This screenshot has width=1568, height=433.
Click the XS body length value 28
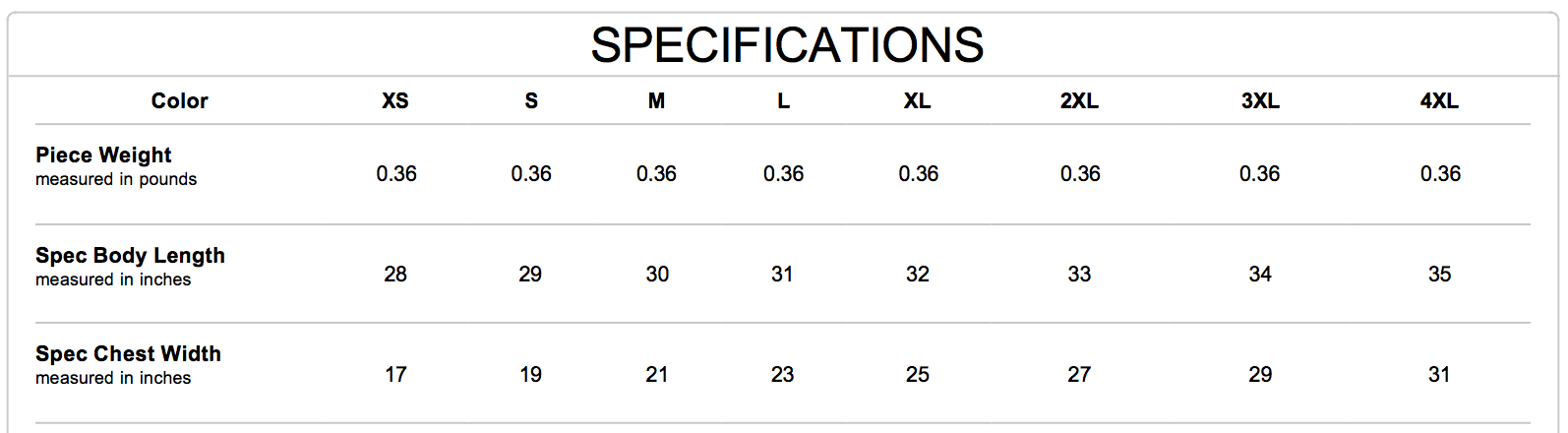[395, 275]
